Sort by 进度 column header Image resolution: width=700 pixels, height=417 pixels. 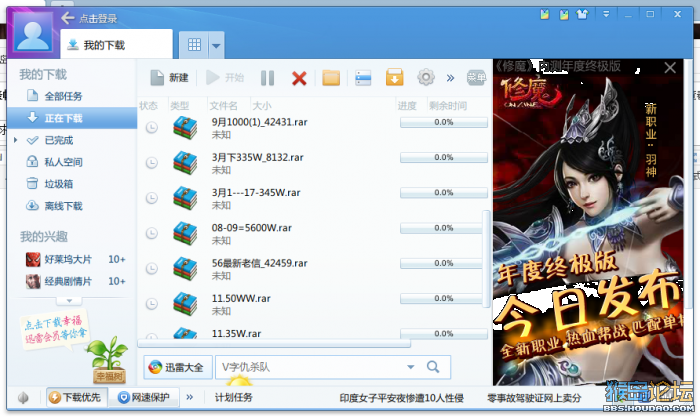point(407,106)
